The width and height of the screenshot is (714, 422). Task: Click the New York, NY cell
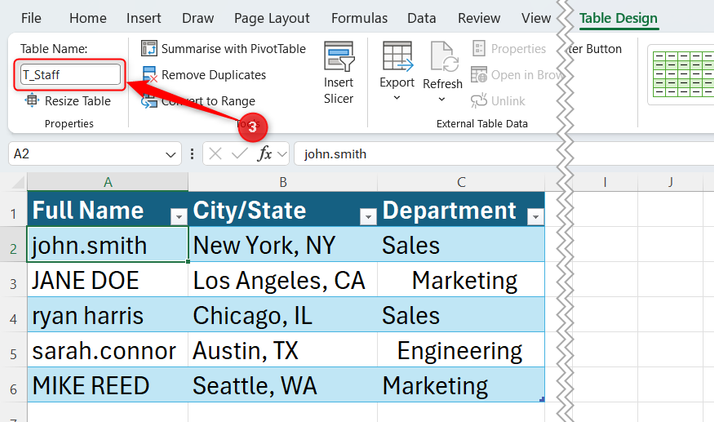pyautogui.click(x=283, y=245)
